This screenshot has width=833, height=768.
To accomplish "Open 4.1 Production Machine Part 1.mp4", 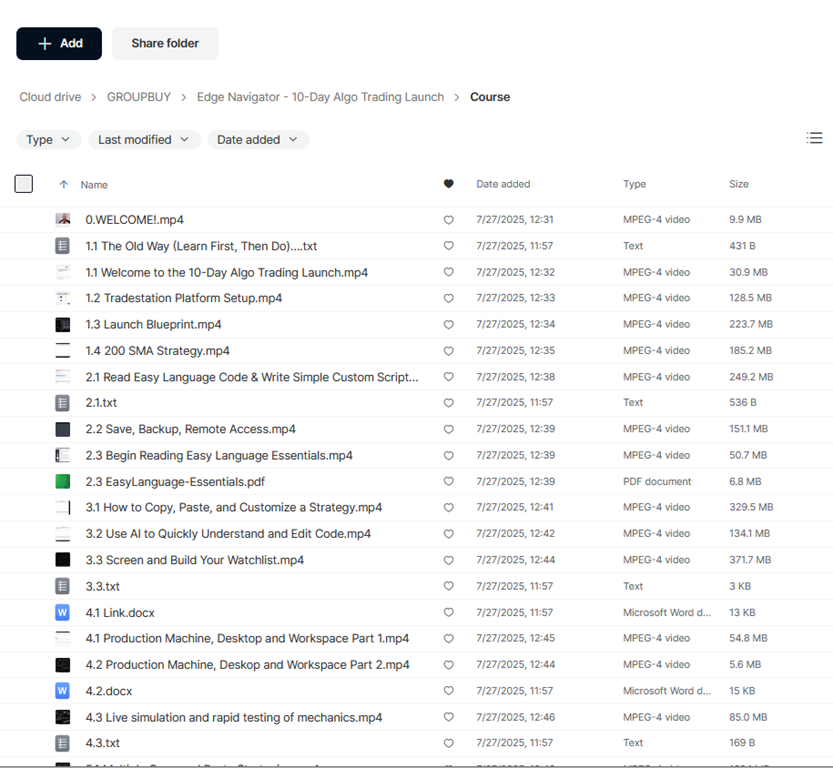I will [x=248, y=638].
